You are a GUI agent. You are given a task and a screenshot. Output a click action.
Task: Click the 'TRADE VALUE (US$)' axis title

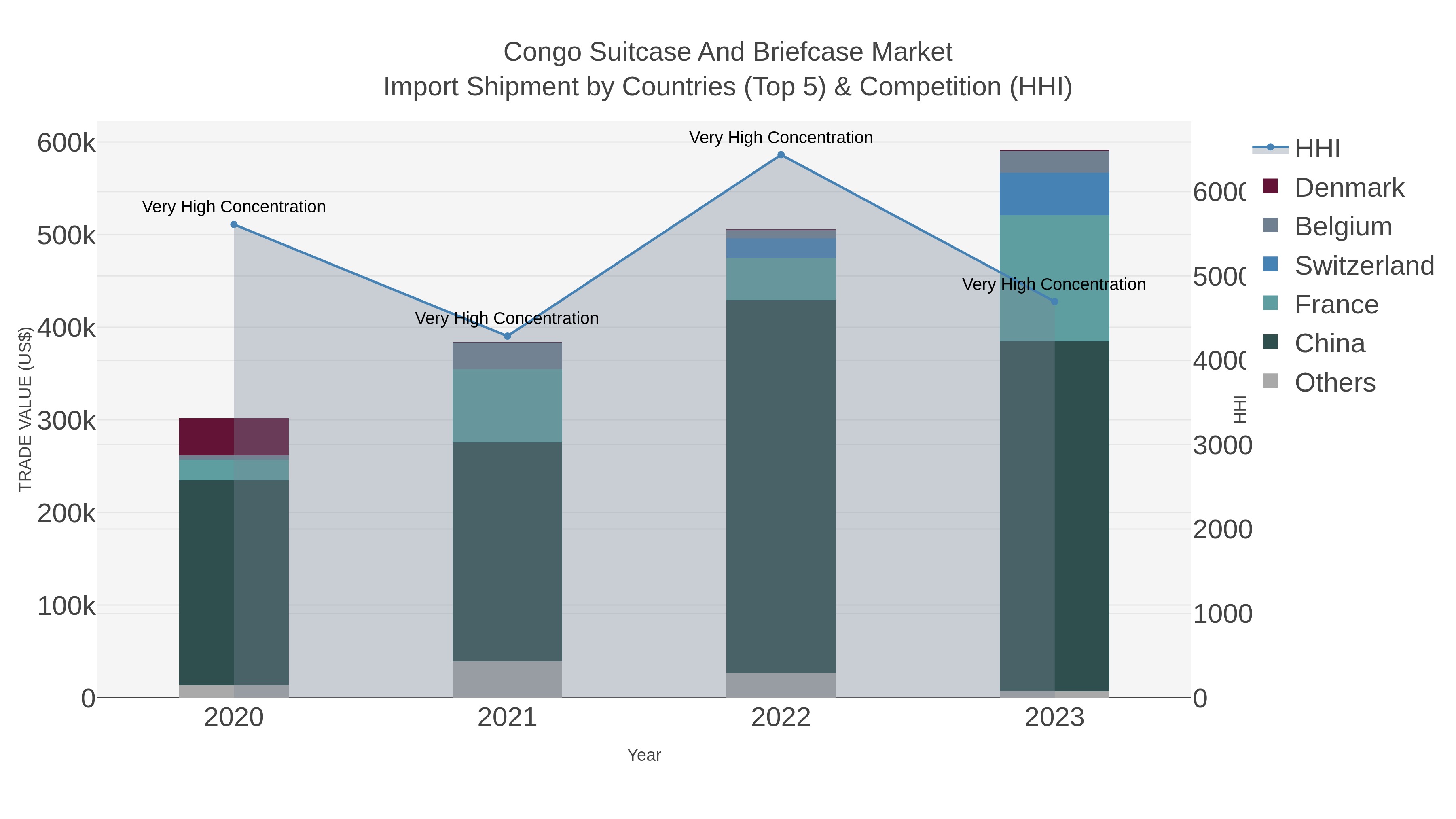click(x=25, y=409)
